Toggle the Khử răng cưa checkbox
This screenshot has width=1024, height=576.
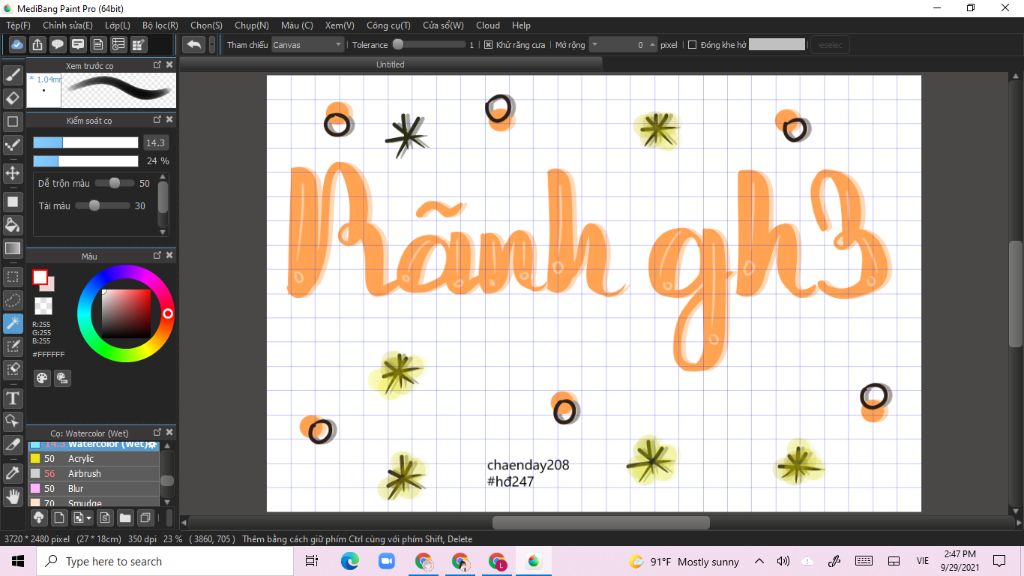point(488,45)
